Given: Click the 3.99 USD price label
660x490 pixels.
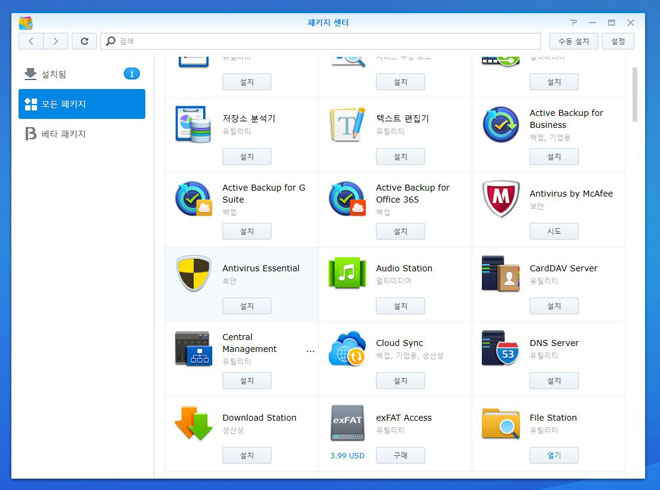Looking at the screenshot, I should click(347, 455).
